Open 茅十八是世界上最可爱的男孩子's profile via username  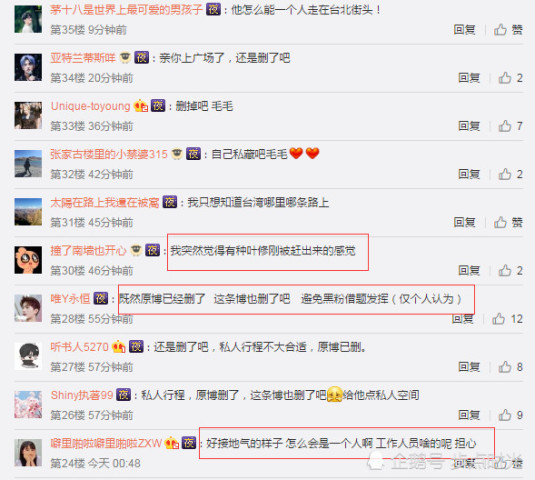(126, 10)
